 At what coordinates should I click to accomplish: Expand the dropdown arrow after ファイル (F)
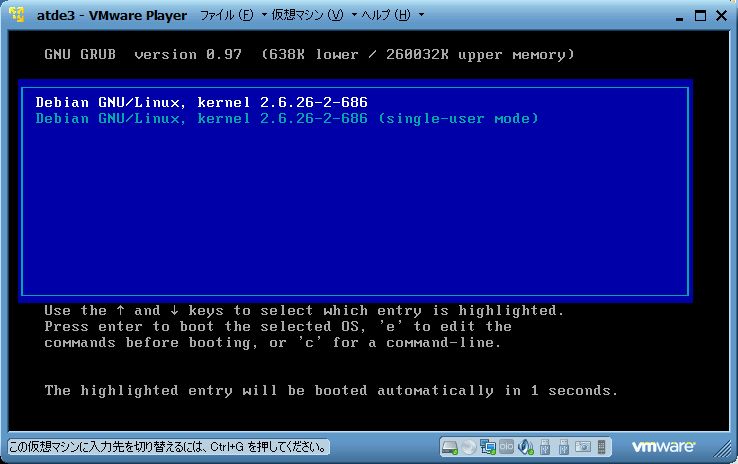(264, 15)
